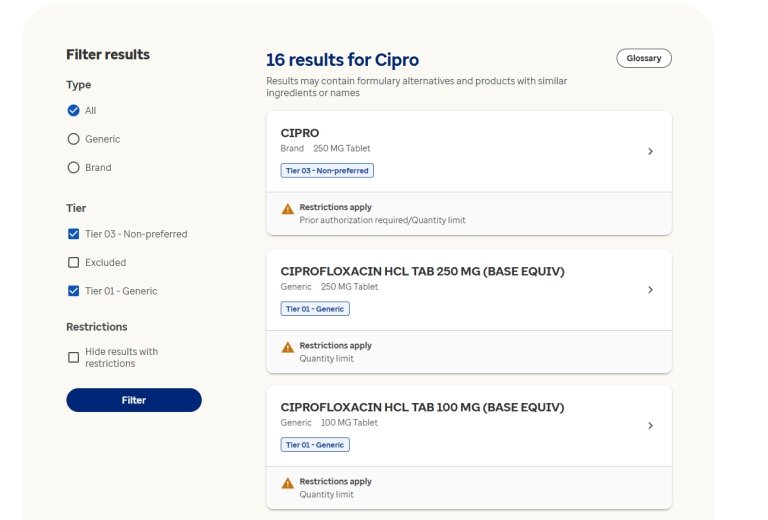
Task: Open the Glossary button
Action: [644, 59]
